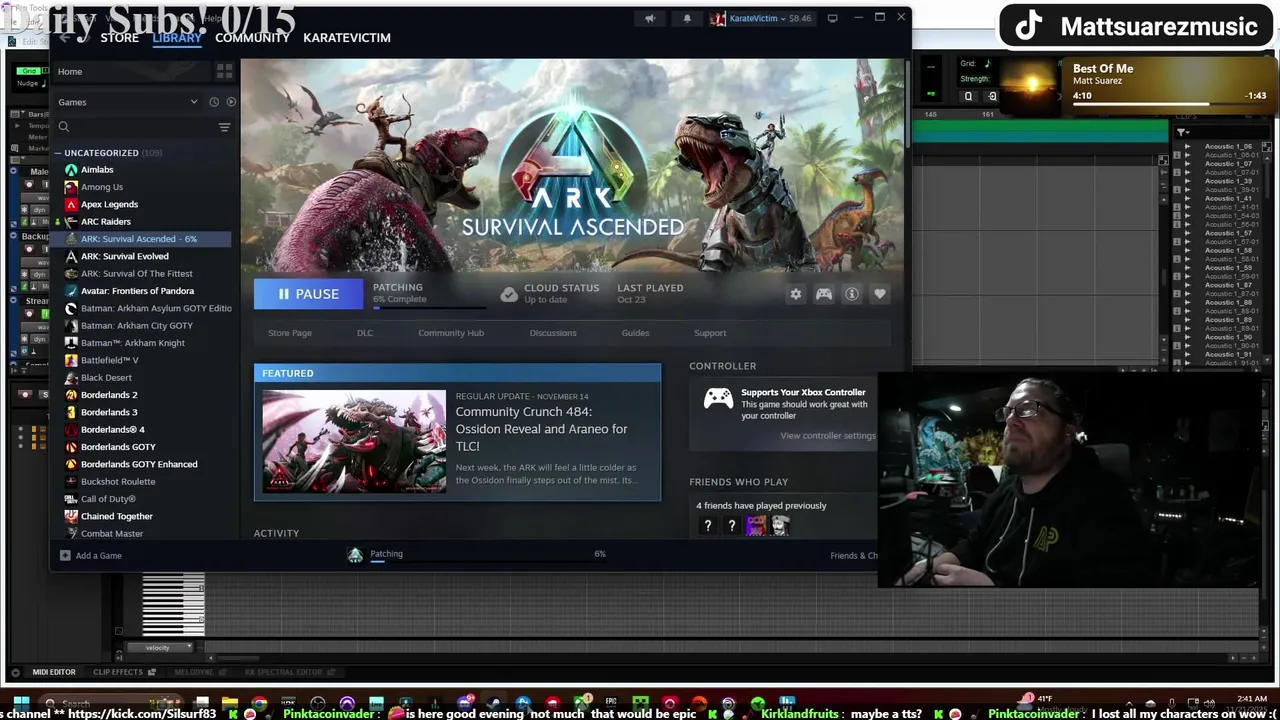Expand Acoustic 1_41 clip in list
The image size is (1280, 720).
[x=1187, y=198]
